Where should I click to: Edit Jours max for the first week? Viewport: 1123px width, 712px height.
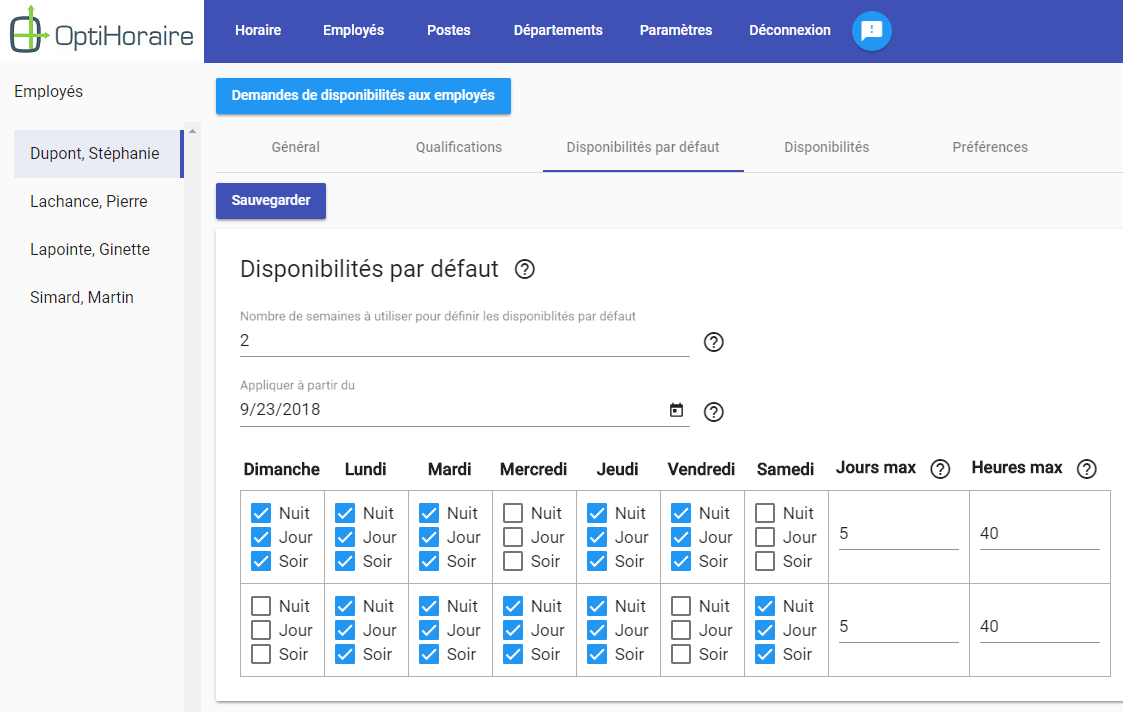898,534
